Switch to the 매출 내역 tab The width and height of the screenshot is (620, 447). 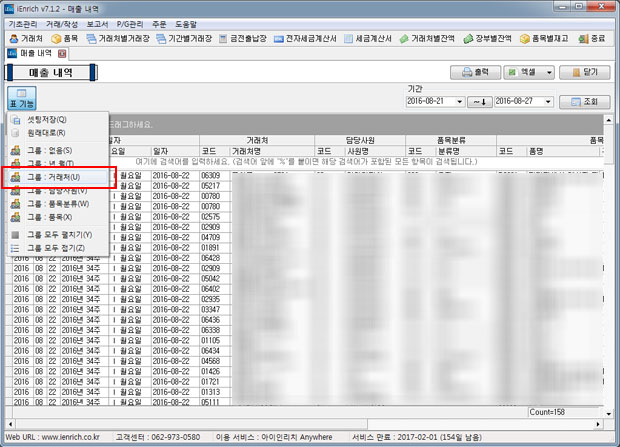pos(36,52)
